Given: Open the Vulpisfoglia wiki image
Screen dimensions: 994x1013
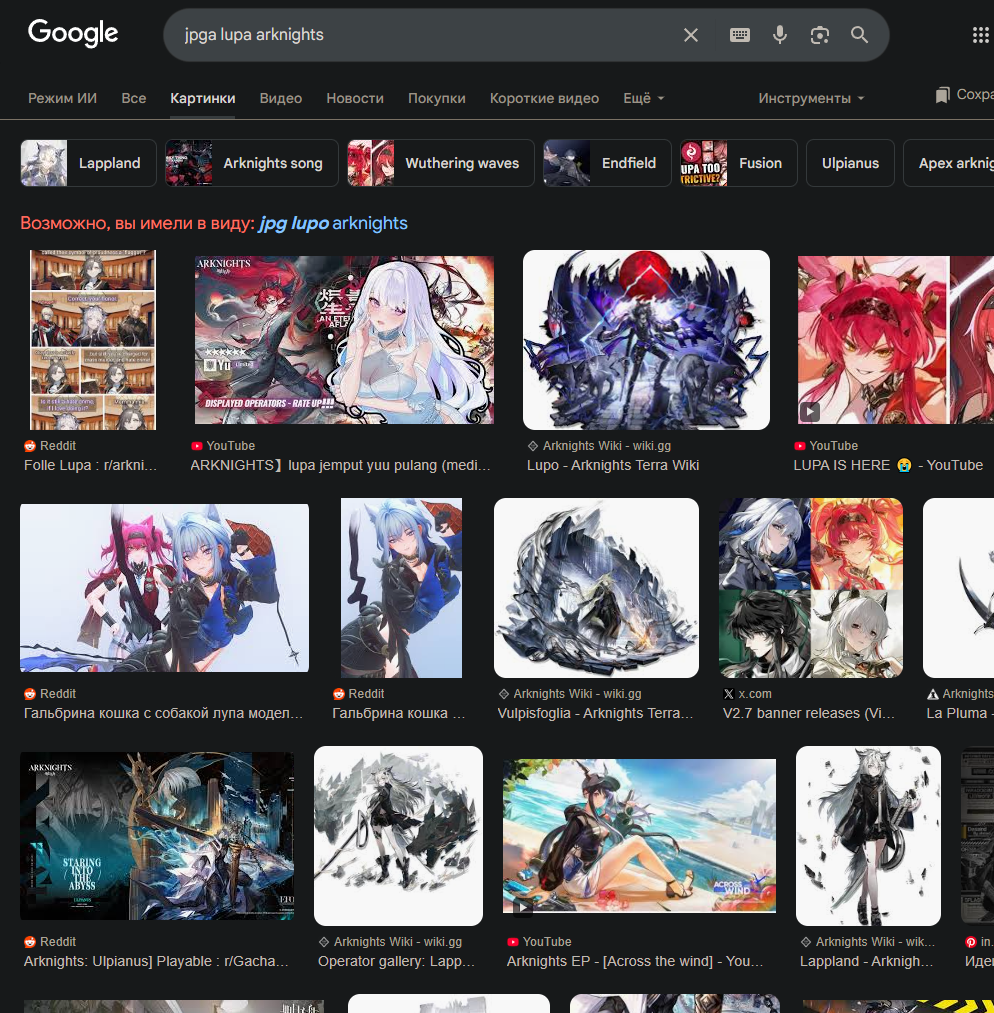Looking at the screenshot, I should coord(596,588).
